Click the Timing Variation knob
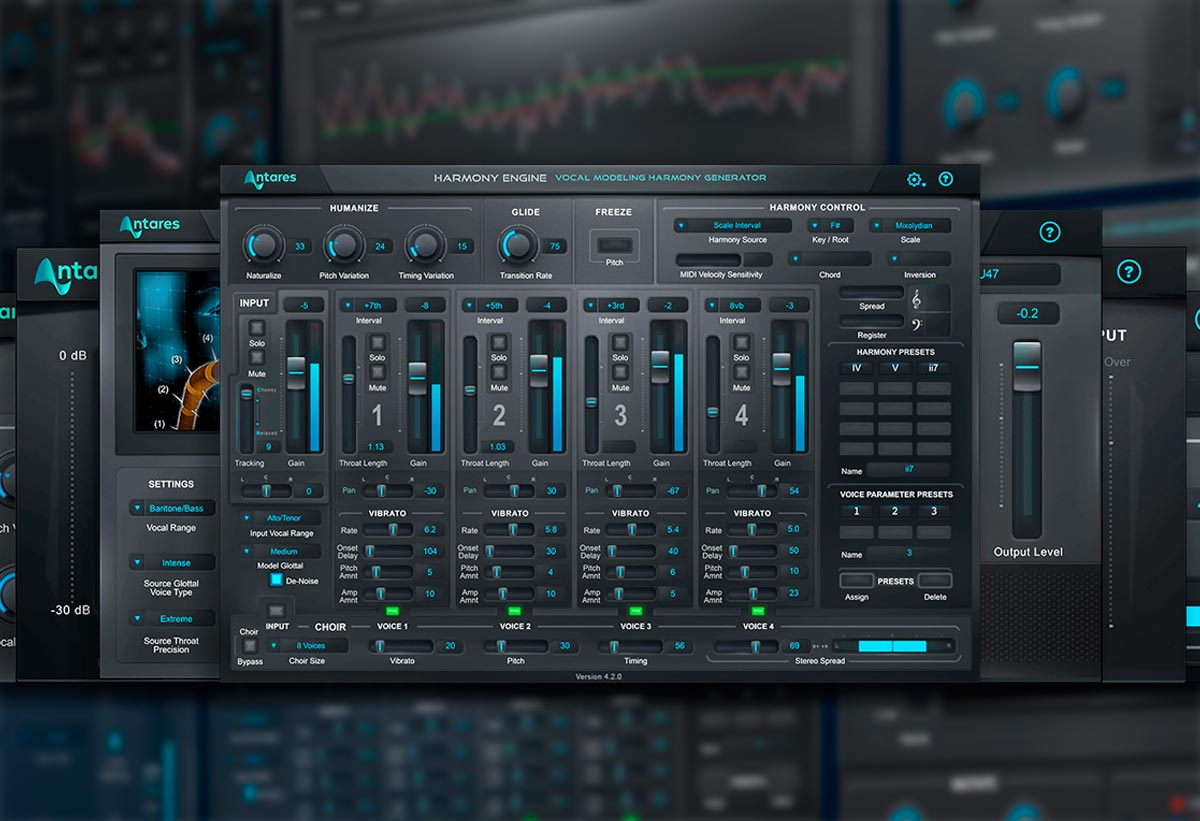 (424, 245)
